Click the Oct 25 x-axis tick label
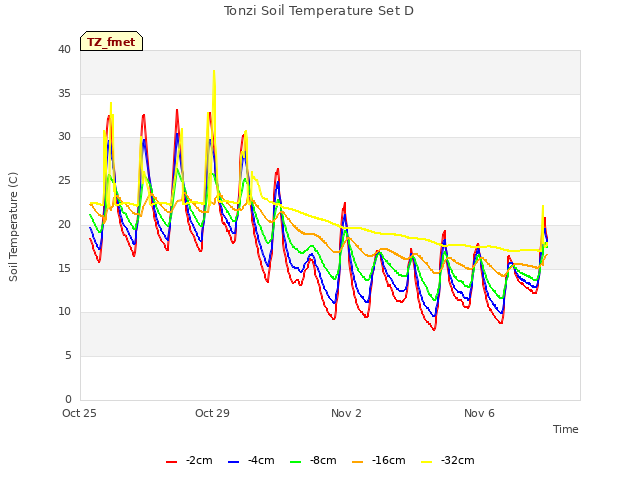 [79, 413]
